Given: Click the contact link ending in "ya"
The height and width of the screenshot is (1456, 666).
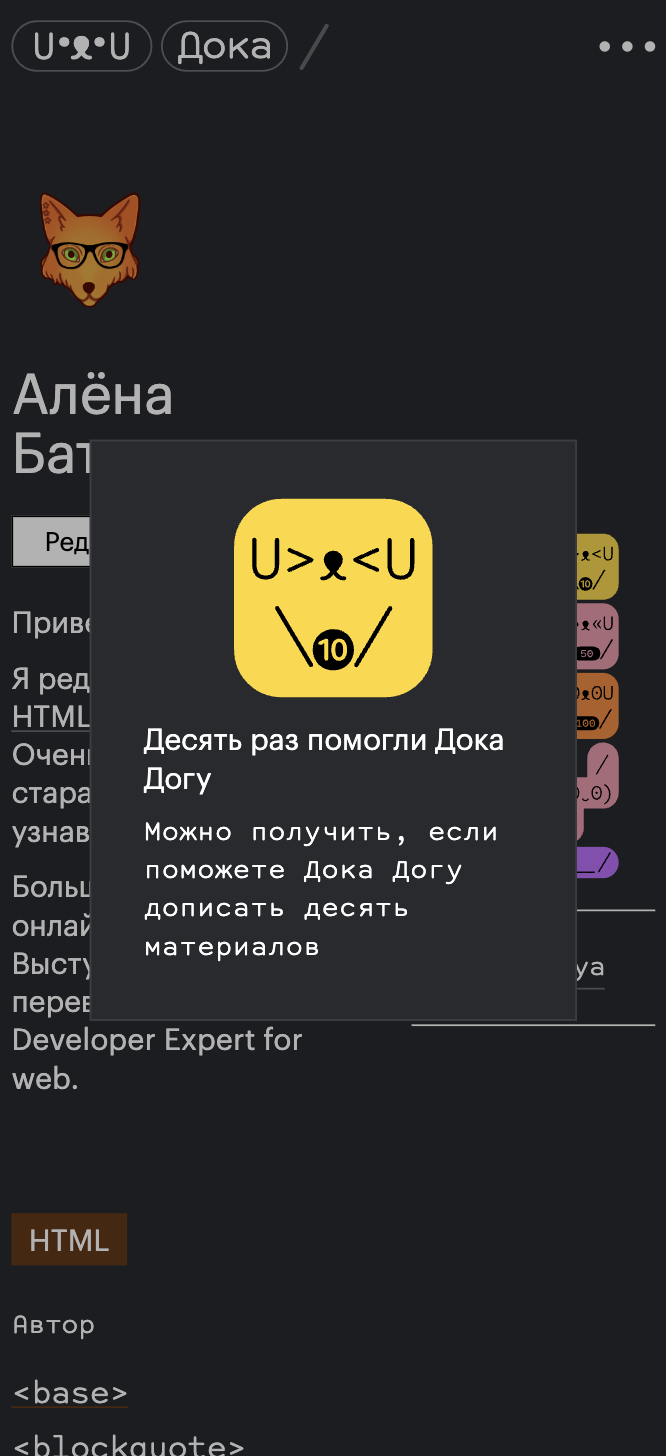Looking at the screenshot, I should click(590, 968).
